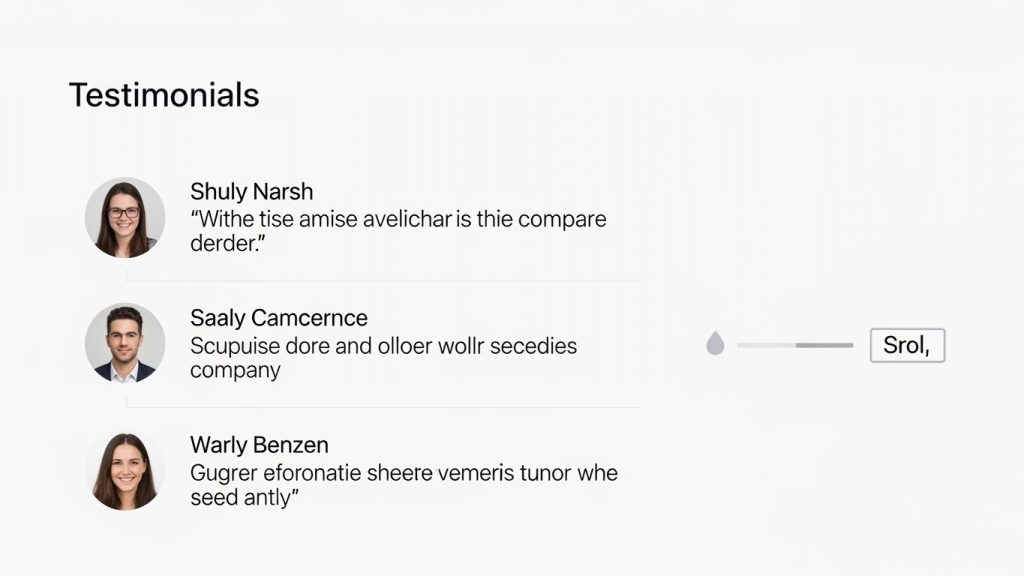Viewport: 1024px width, 576px height.
Task: Click the water drop icon
Action: coord(715,344)
